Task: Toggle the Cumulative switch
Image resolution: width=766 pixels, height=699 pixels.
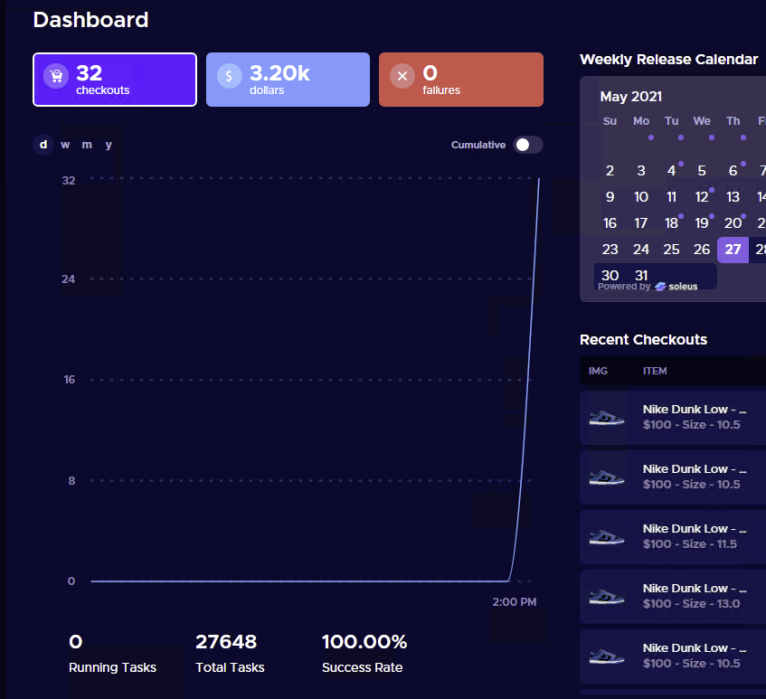Action: [528, 145]
